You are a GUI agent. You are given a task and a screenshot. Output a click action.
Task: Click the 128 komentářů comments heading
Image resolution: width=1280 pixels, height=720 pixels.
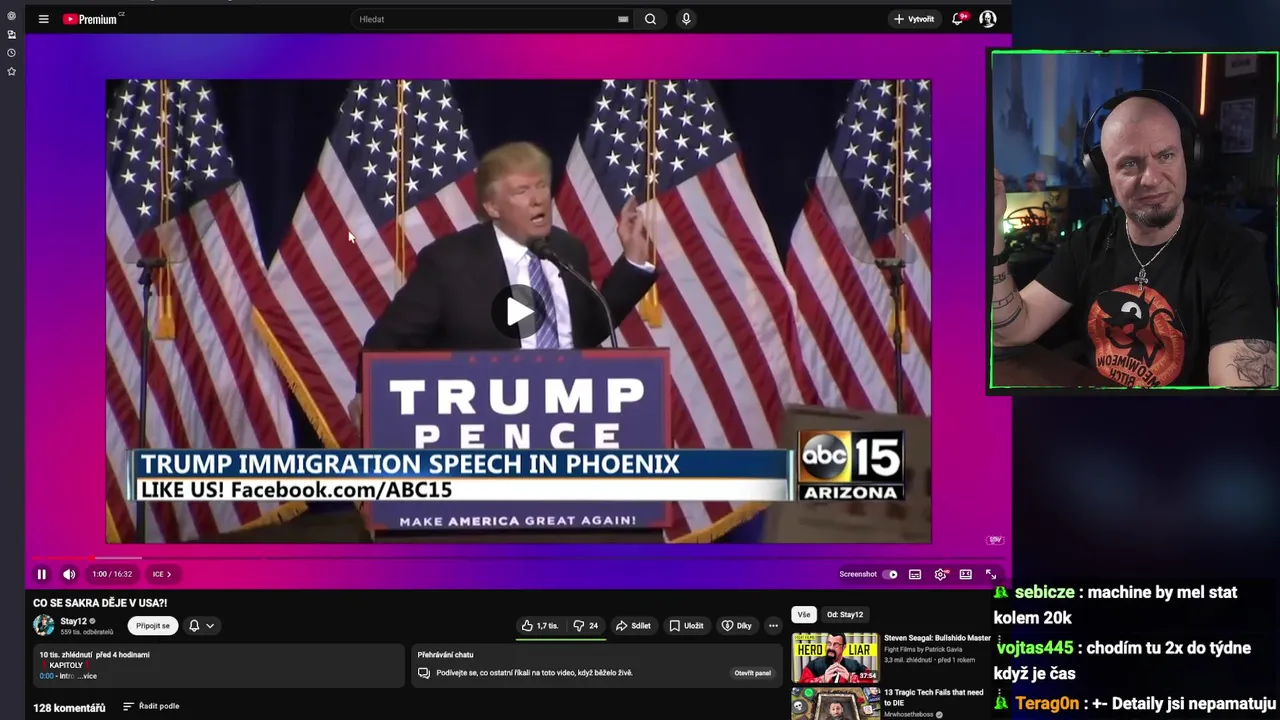click(x=69, y=708)
